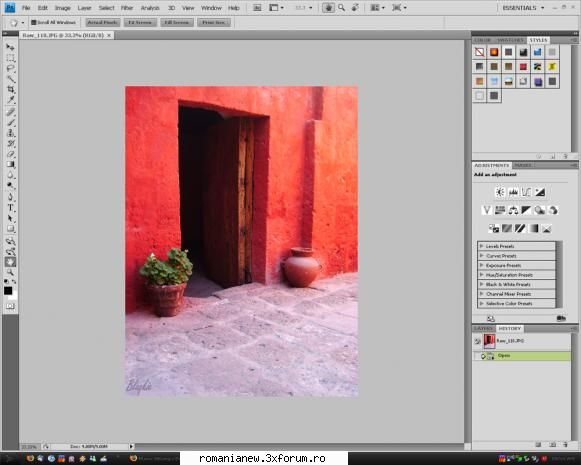
Task: Select the Eraser tool
Action: pos(10,154)
